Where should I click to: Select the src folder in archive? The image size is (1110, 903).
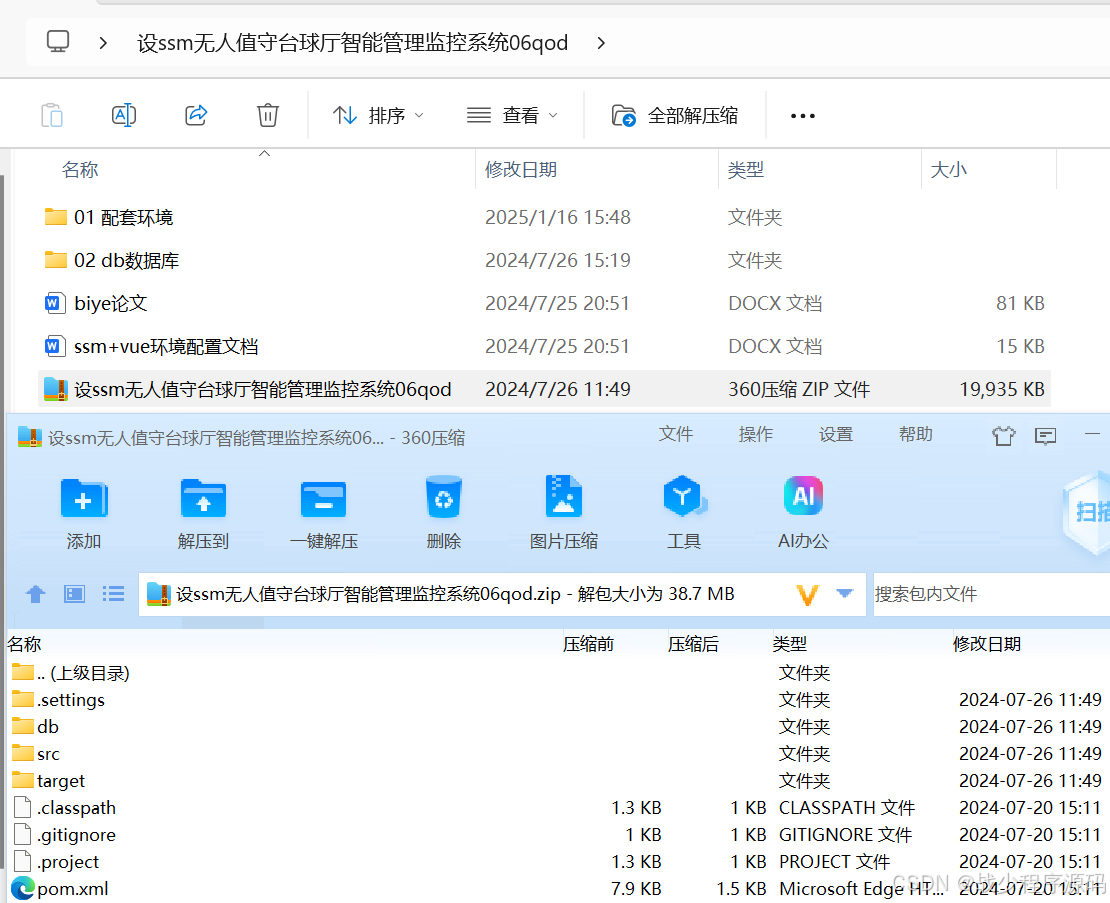click(x=36, y=754)
